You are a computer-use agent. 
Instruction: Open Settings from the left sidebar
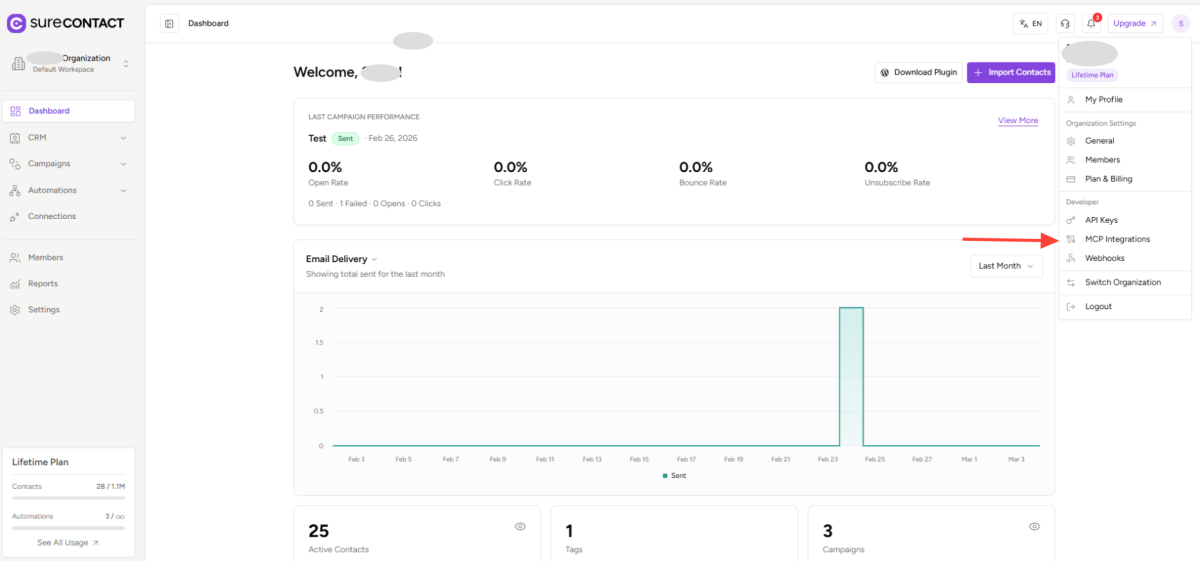[x=43, y=310]
